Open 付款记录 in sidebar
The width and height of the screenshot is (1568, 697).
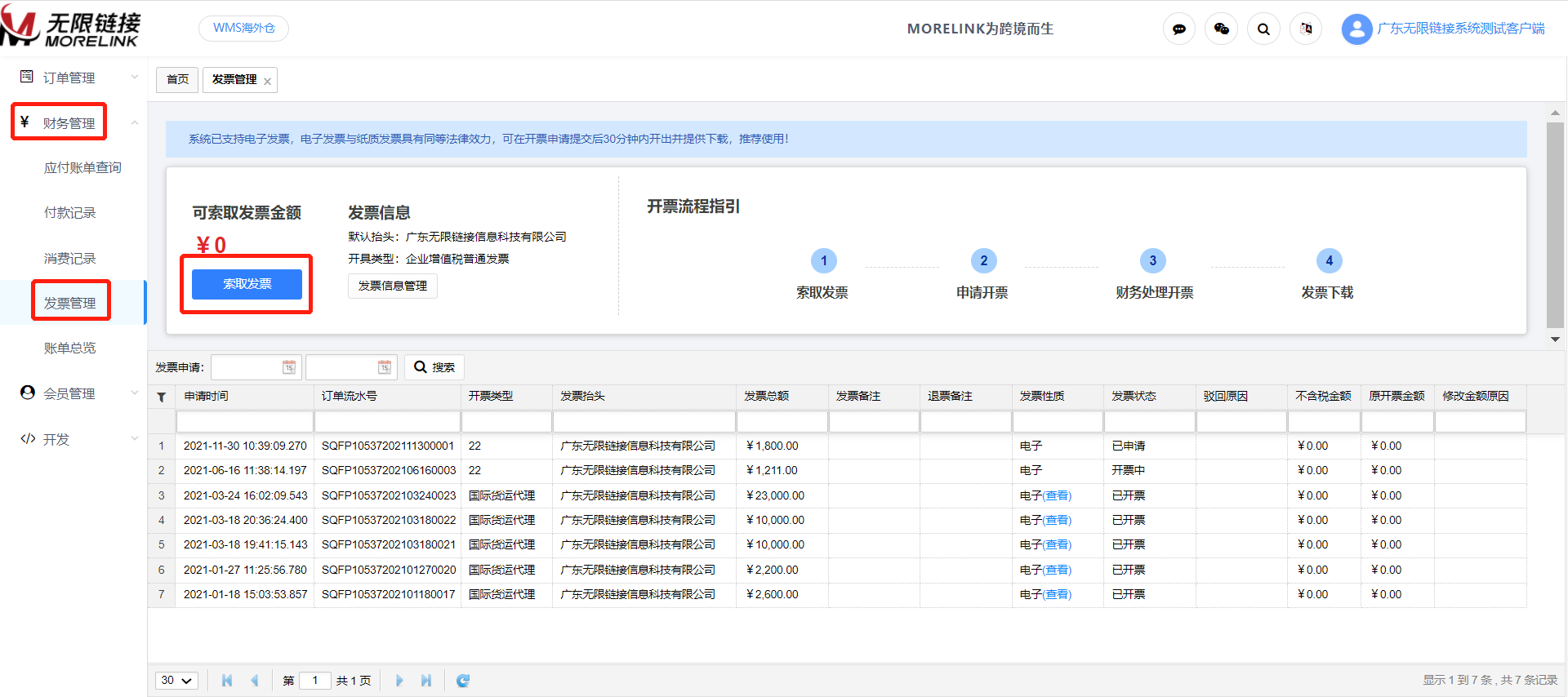tap(70, 213)
